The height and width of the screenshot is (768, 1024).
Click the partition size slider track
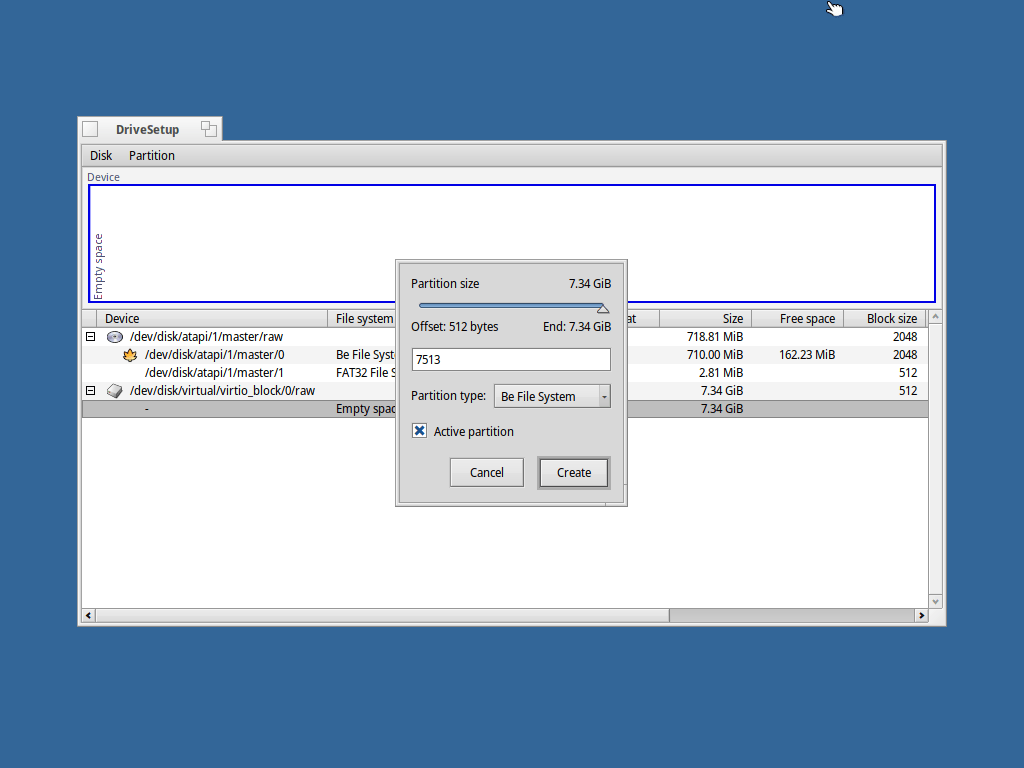[x=509, y=305]
